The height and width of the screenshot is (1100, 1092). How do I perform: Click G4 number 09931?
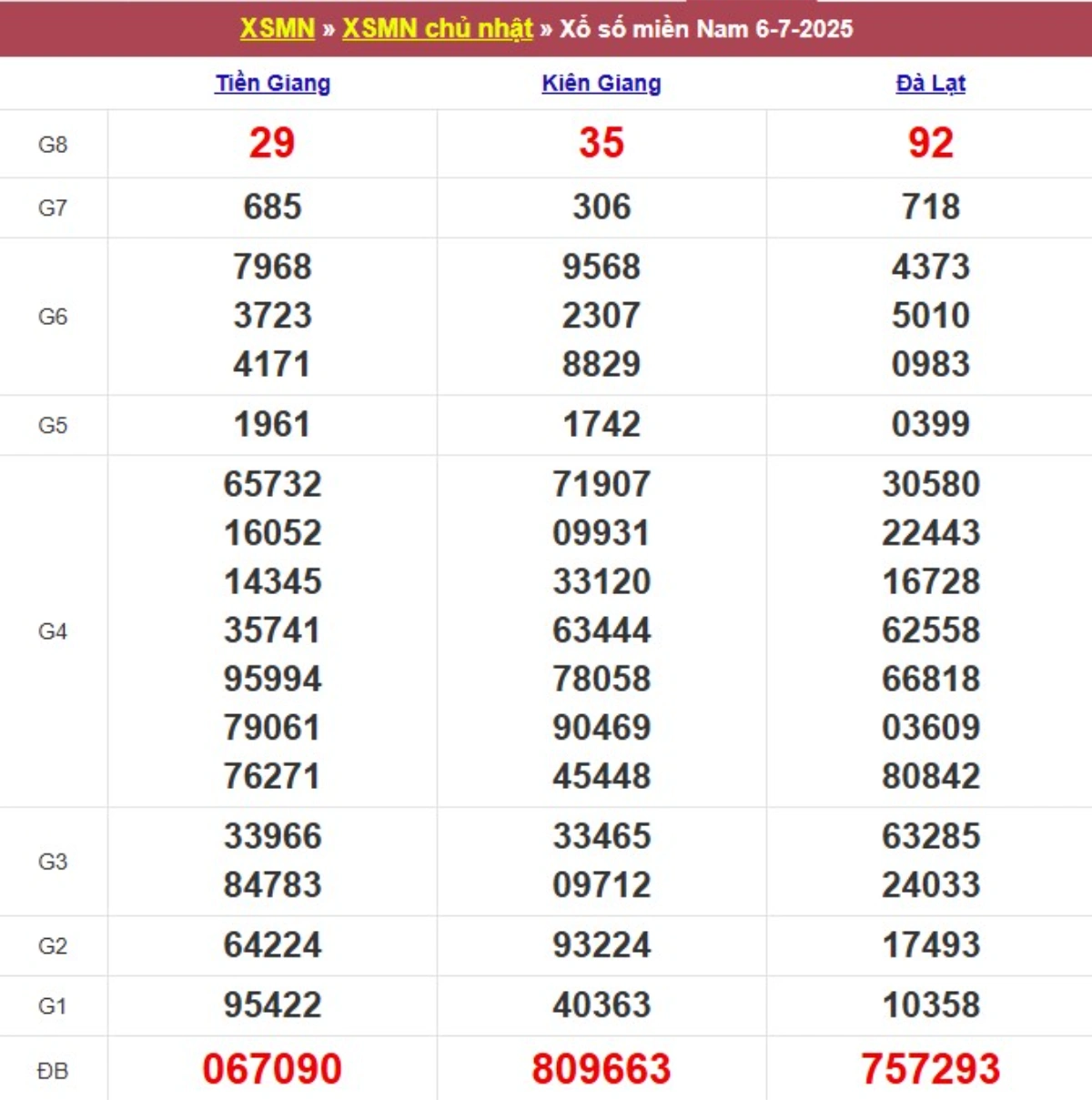[602, 533]
